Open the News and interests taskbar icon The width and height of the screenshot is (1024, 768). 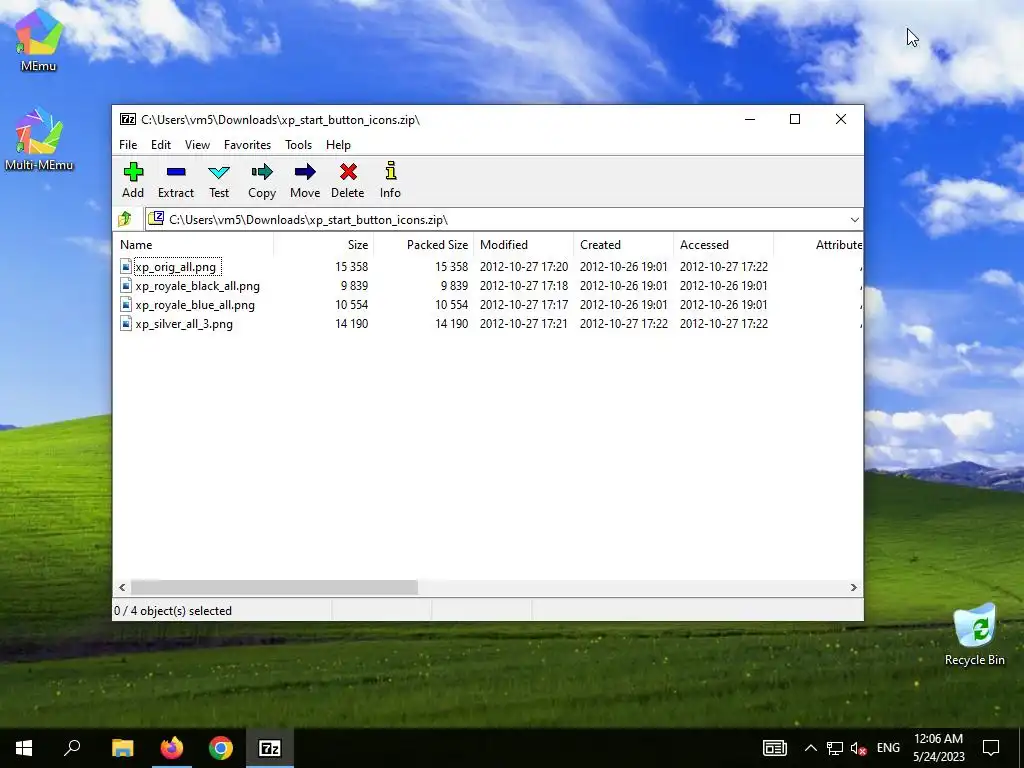point(775,748)
